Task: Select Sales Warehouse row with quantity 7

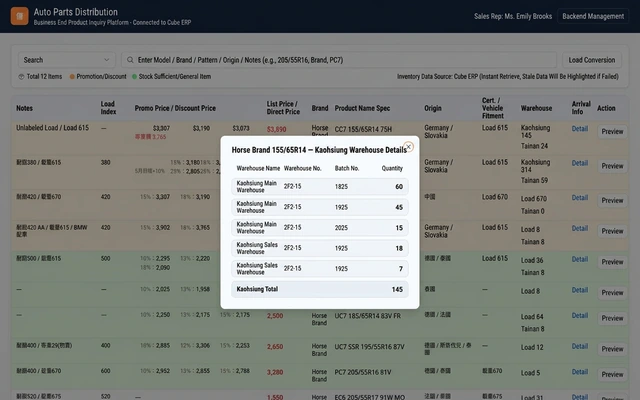Action: tap(320, 269)
